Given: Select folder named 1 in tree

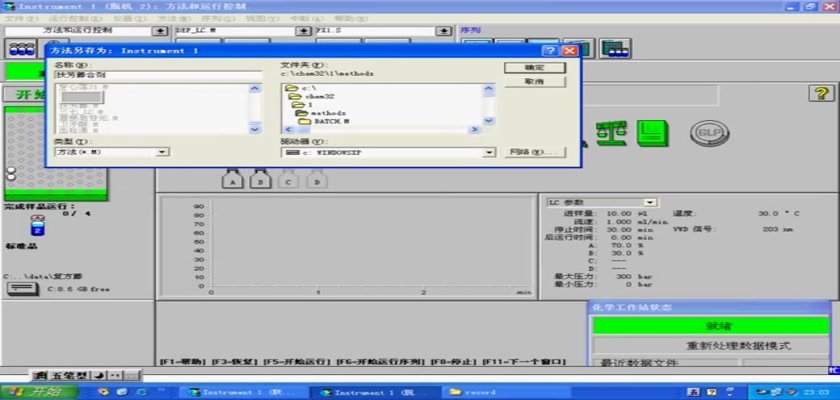Looking at the screenshot, I should [x=302, y=105].
